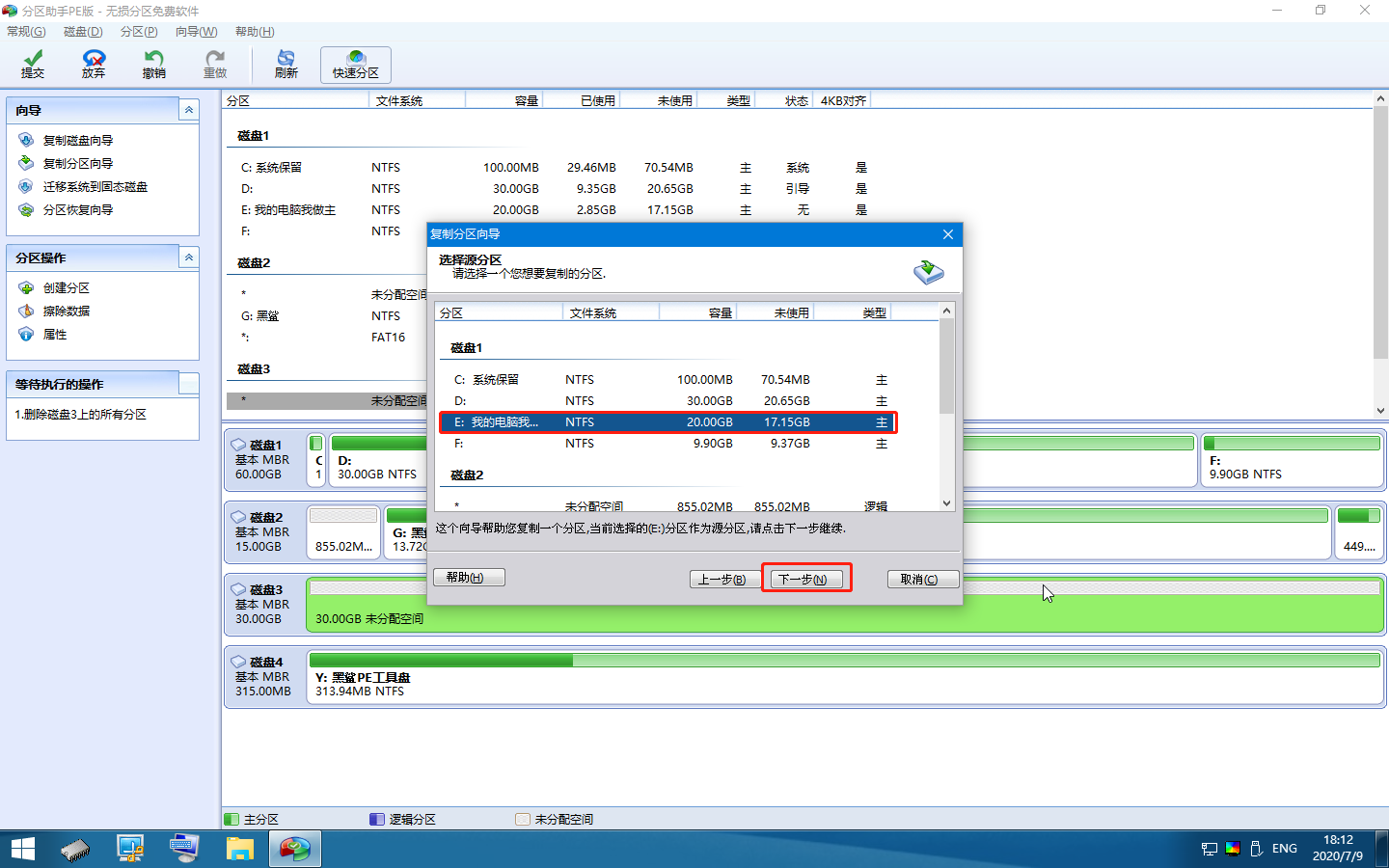Screen dimensions: 1389x868
Task: Click the partition assistant taskbar icon
Action: [x=295, y=849]
